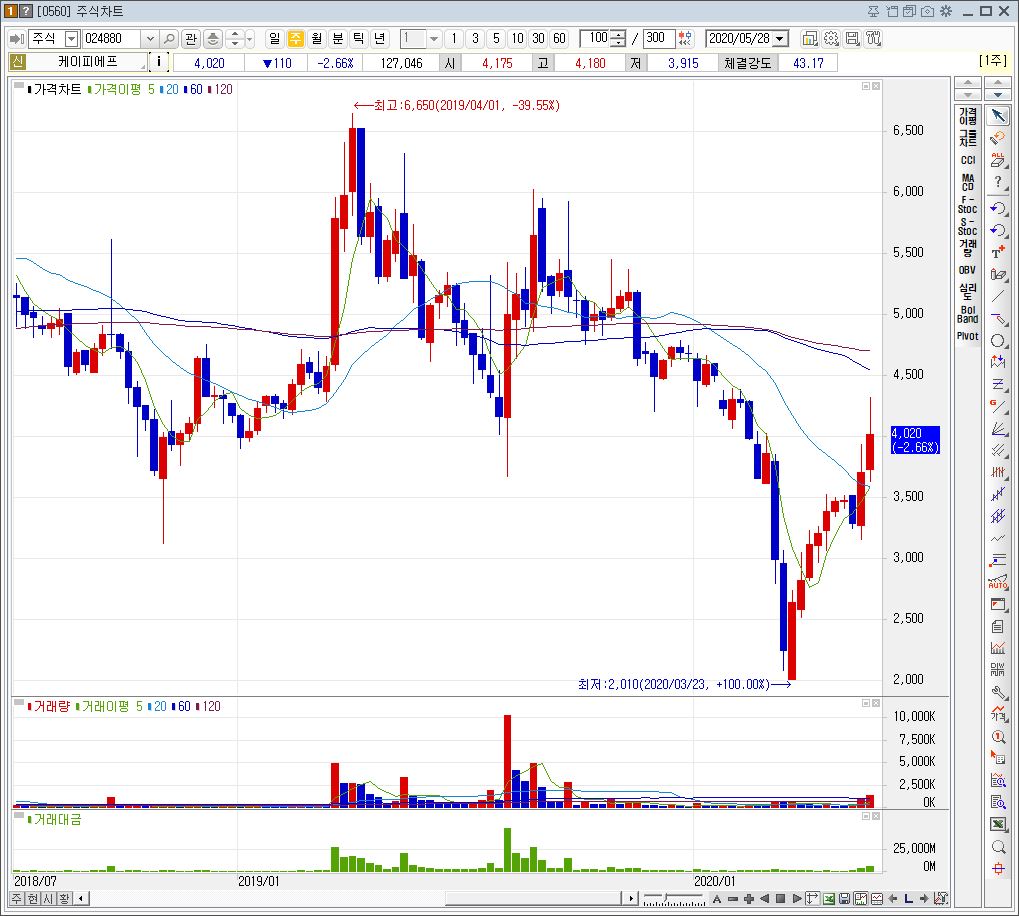Click the stop square in bottom bar

[780, 899]
